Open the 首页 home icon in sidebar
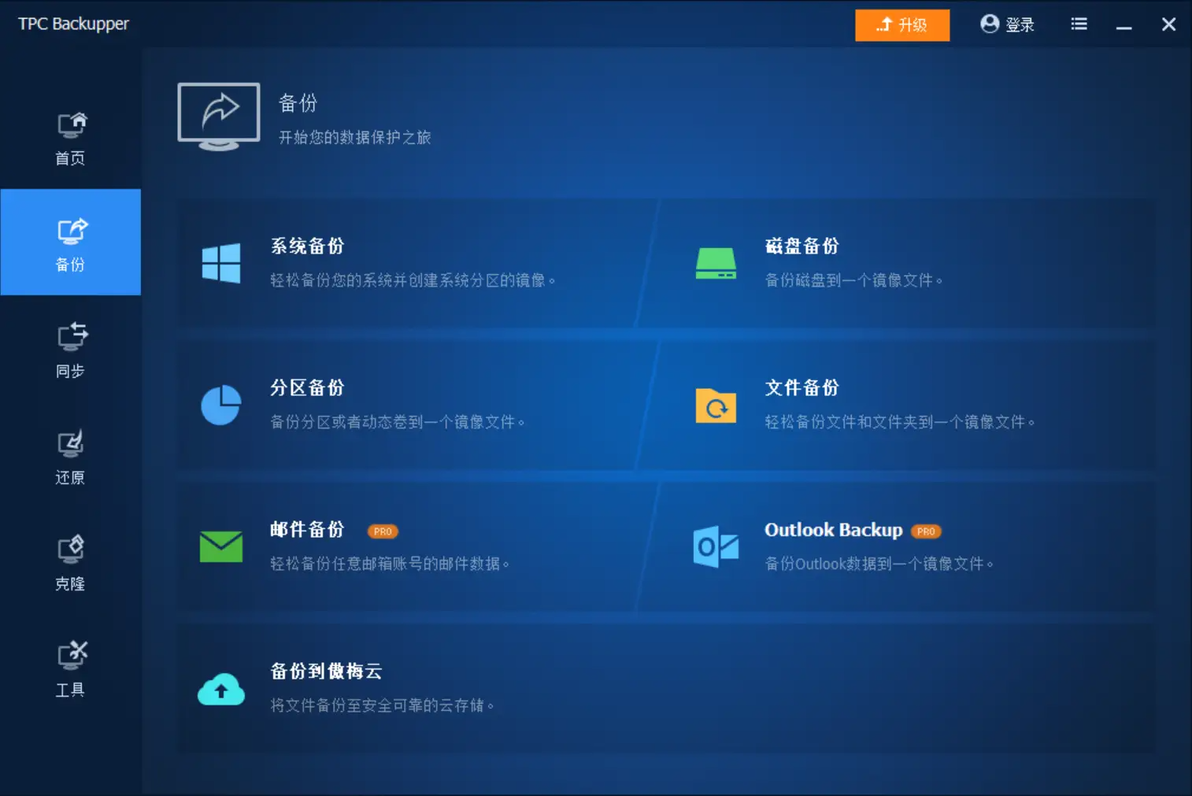The image size is (1192, 796). click(x=71, y=125)
